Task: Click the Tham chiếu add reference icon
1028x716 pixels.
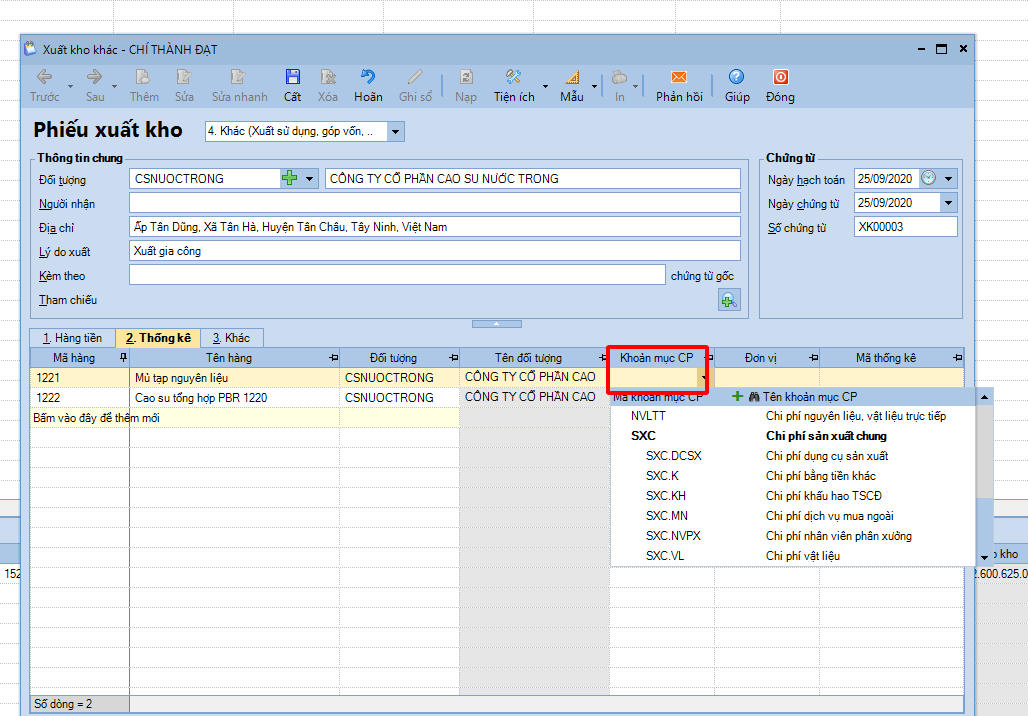Action: pos(728,300)
